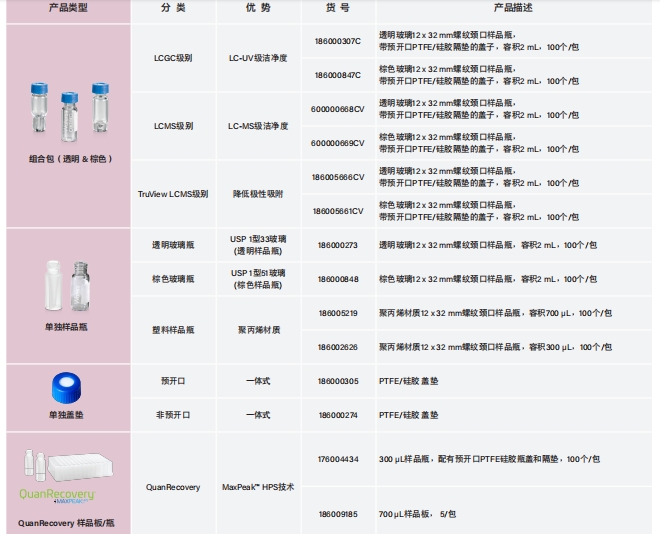Viewport: 660px width, 534px height.
Task: Open part number 176004434
Action: [x=337, y=459]
